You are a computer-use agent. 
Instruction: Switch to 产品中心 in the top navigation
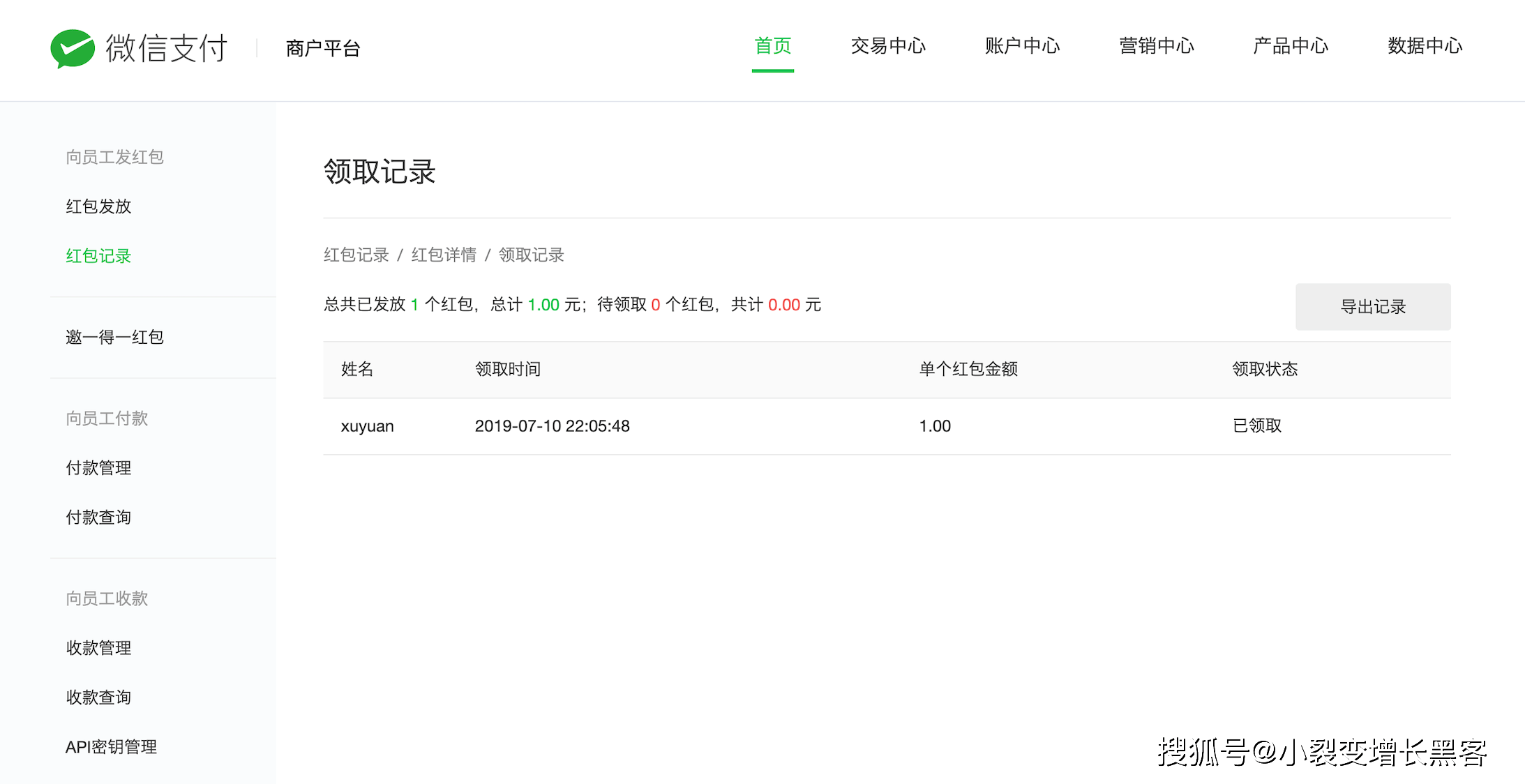1291,46
